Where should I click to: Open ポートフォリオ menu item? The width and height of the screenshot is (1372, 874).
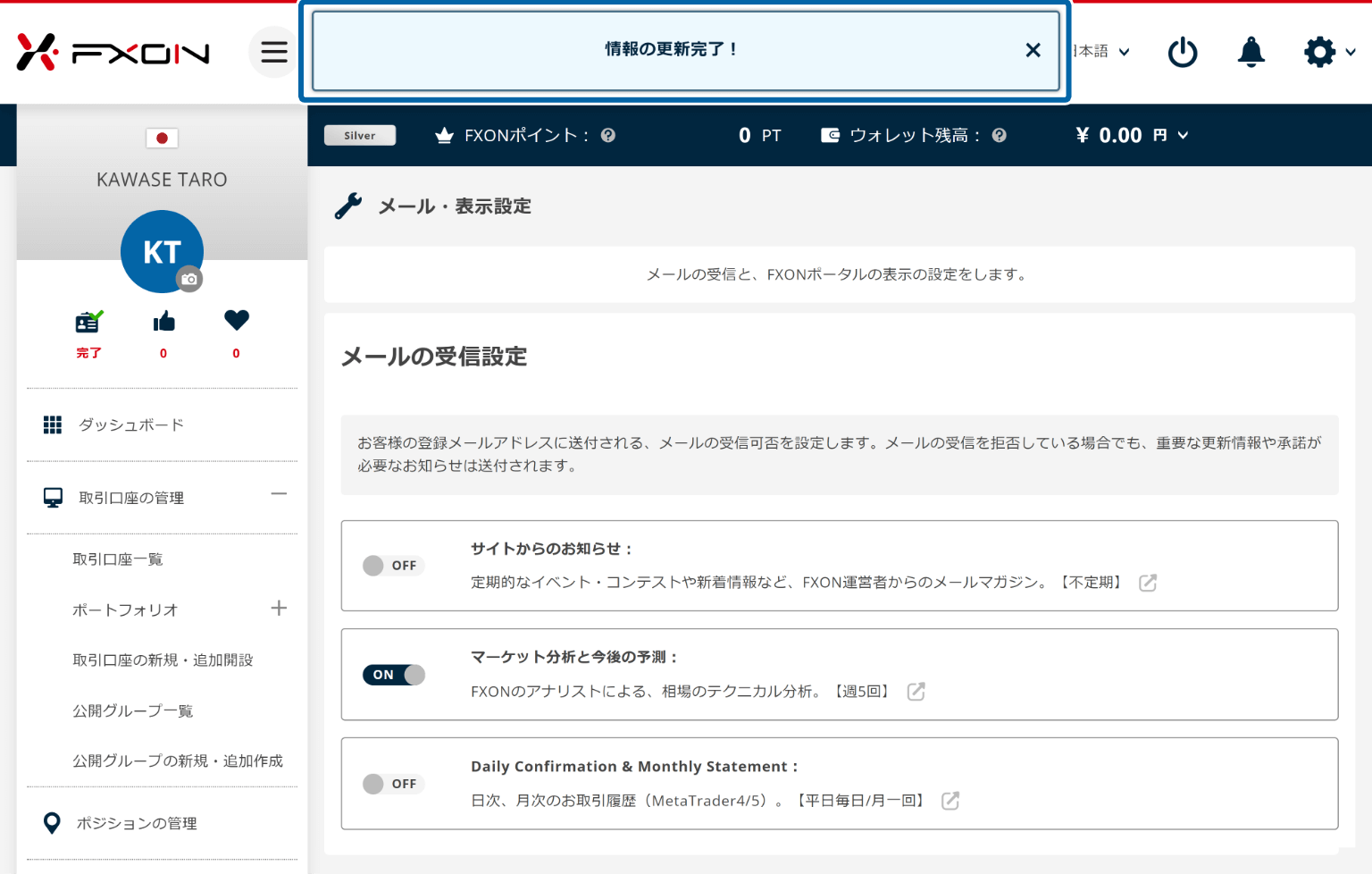[125, 610]
